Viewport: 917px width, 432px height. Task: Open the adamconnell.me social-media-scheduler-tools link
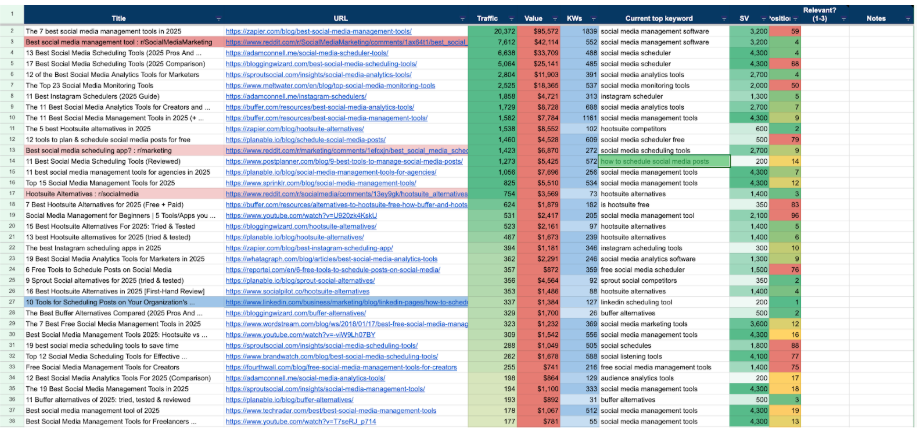(307, 53)
